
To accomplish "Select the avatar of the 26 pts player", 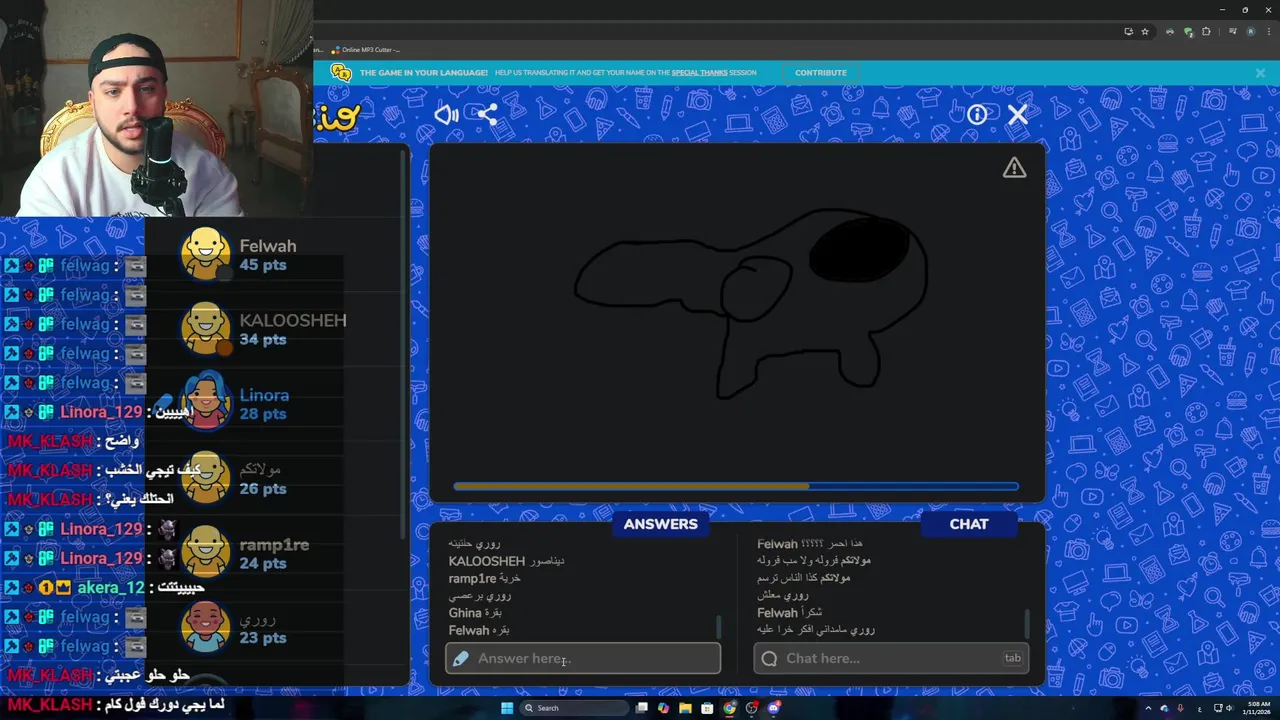I will click(205, 478).
